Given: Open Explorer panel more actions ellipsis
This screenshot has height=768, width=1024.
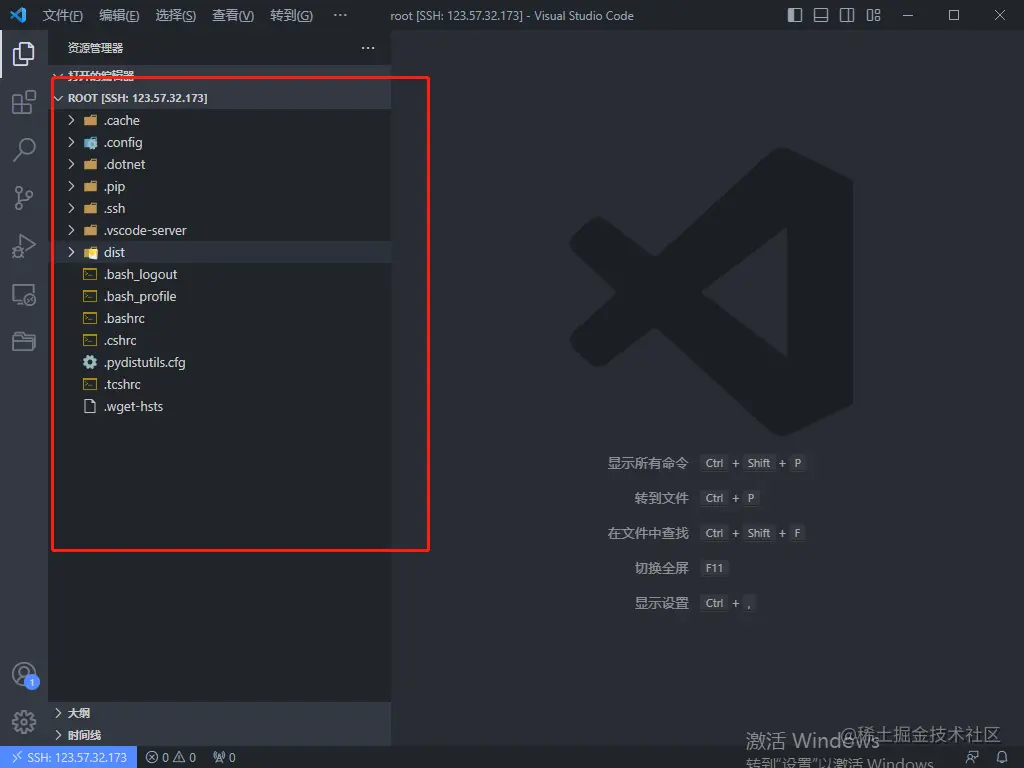Looking at the screenshot, I should (x=368, y=48).
